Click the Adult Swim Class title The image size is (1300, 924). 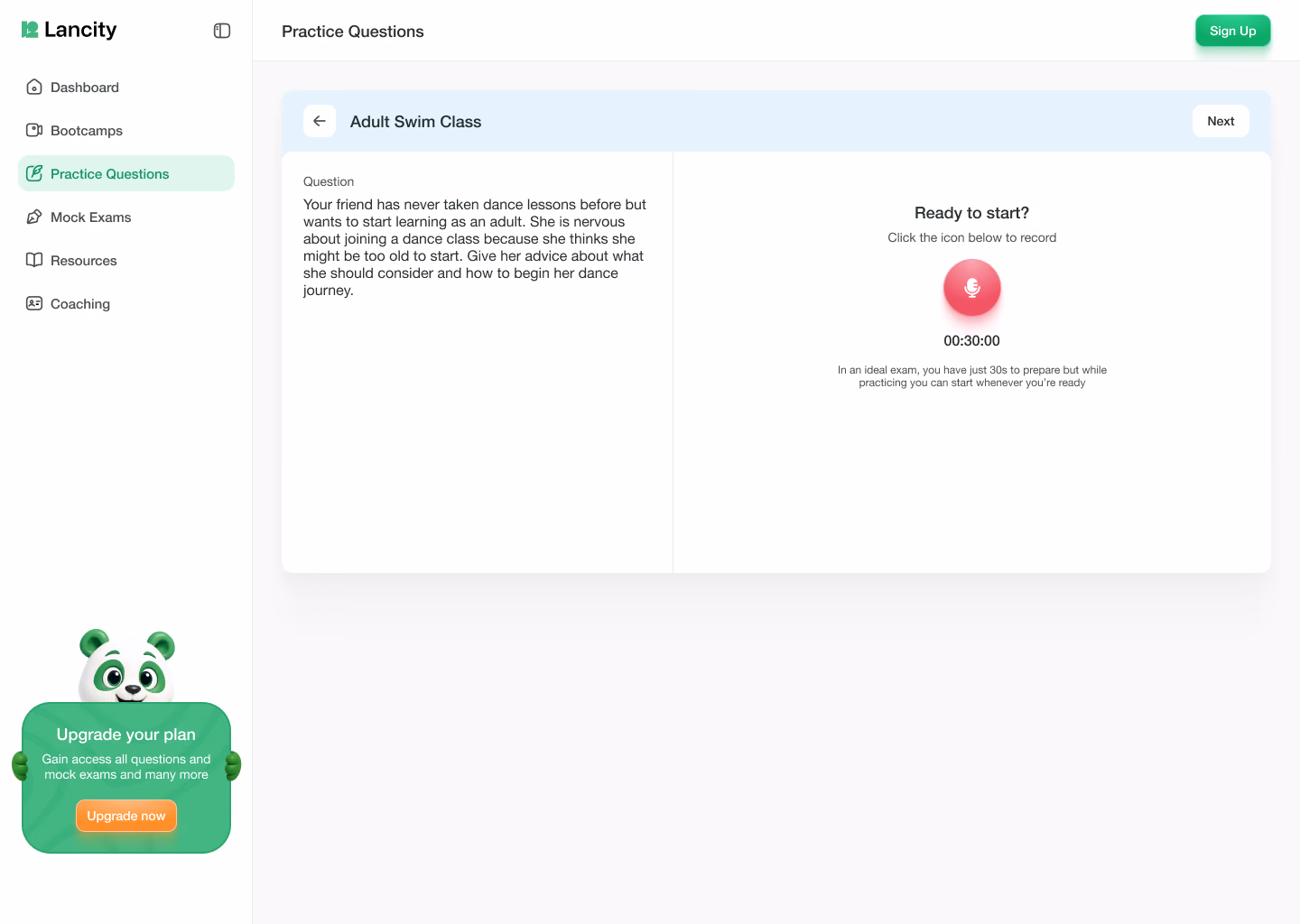pos(415,122)
